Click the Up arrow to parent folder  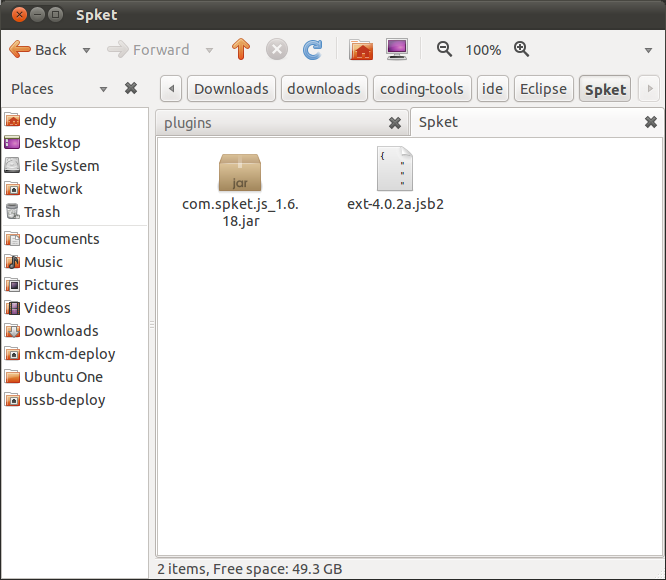pyautogui.click(x=240, y=49)
